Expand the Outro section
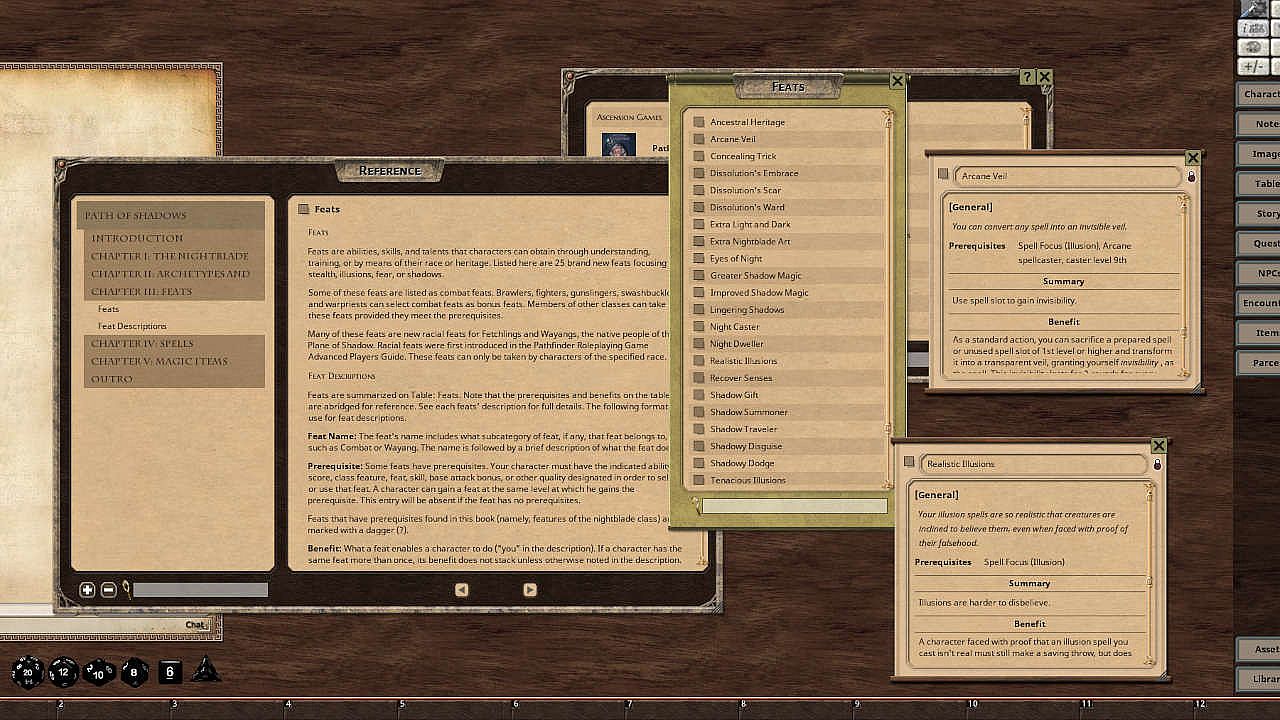This screenshot has height=720, width=1280. point(174,379)
